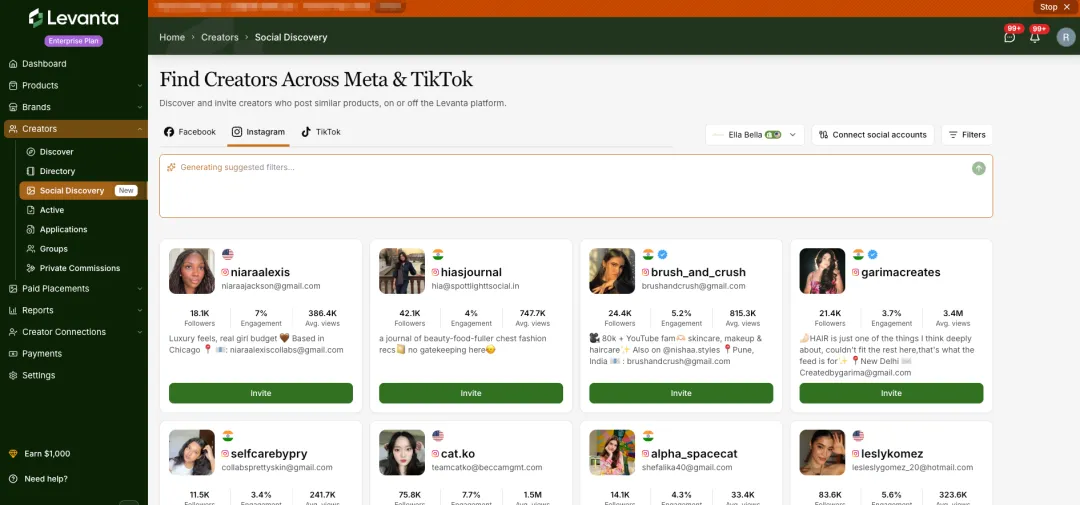Viewport: 1080px width, 505px height.
Task: Click the Settings gear icon
Action: [13, 375]
